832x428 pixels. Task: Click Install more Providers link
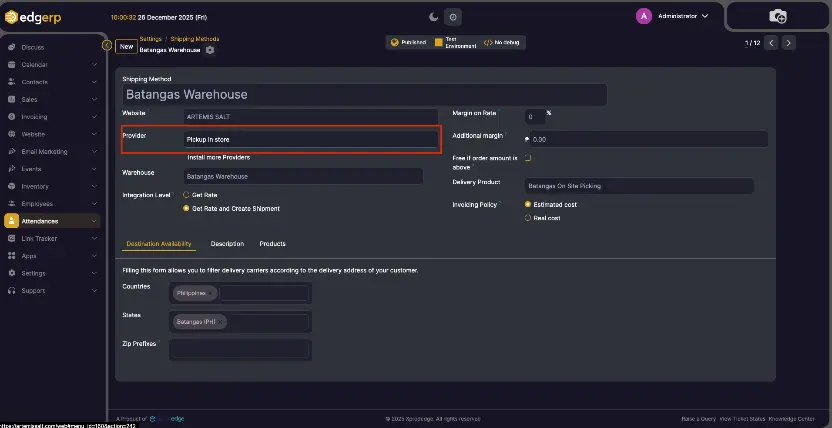click(219, 158)
